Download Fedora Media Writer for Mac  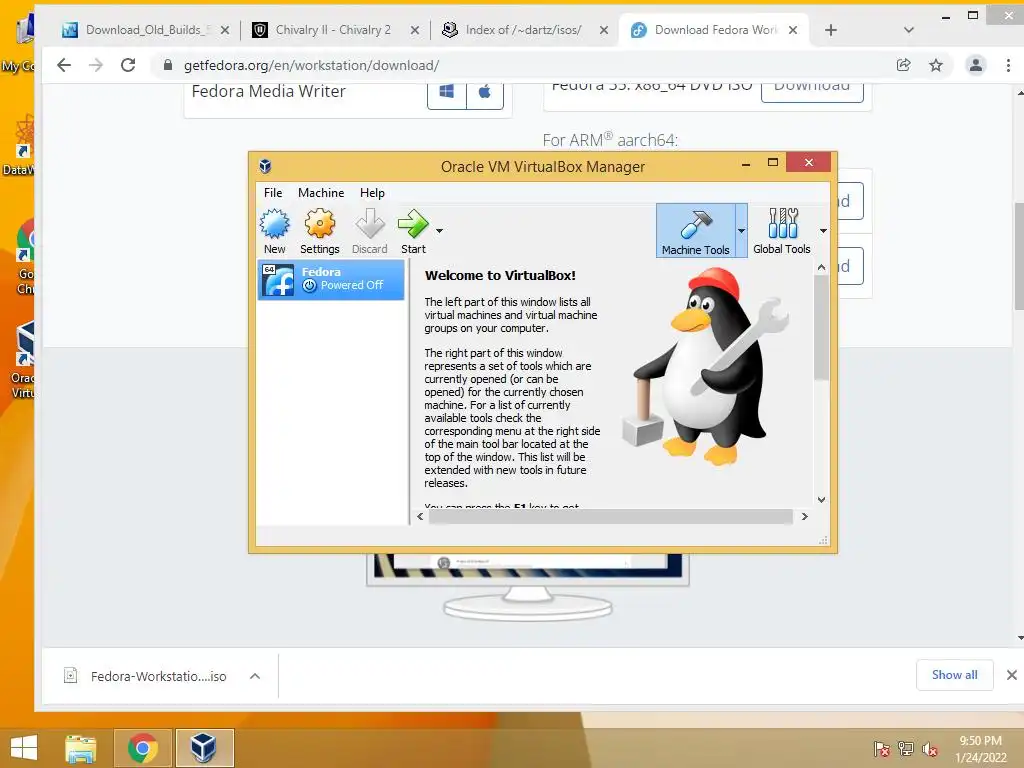tap(485, 92)
